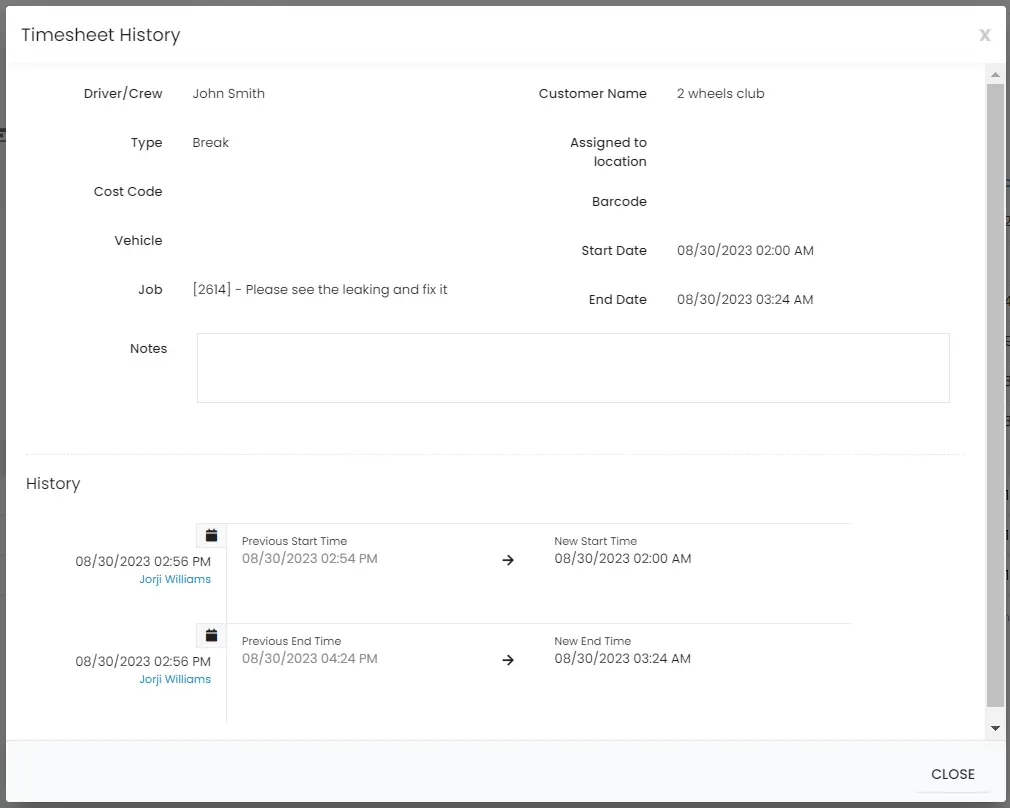This screenshot has width=1010, height=808.
Task: Click the Job label
Action: coord(150,289)
